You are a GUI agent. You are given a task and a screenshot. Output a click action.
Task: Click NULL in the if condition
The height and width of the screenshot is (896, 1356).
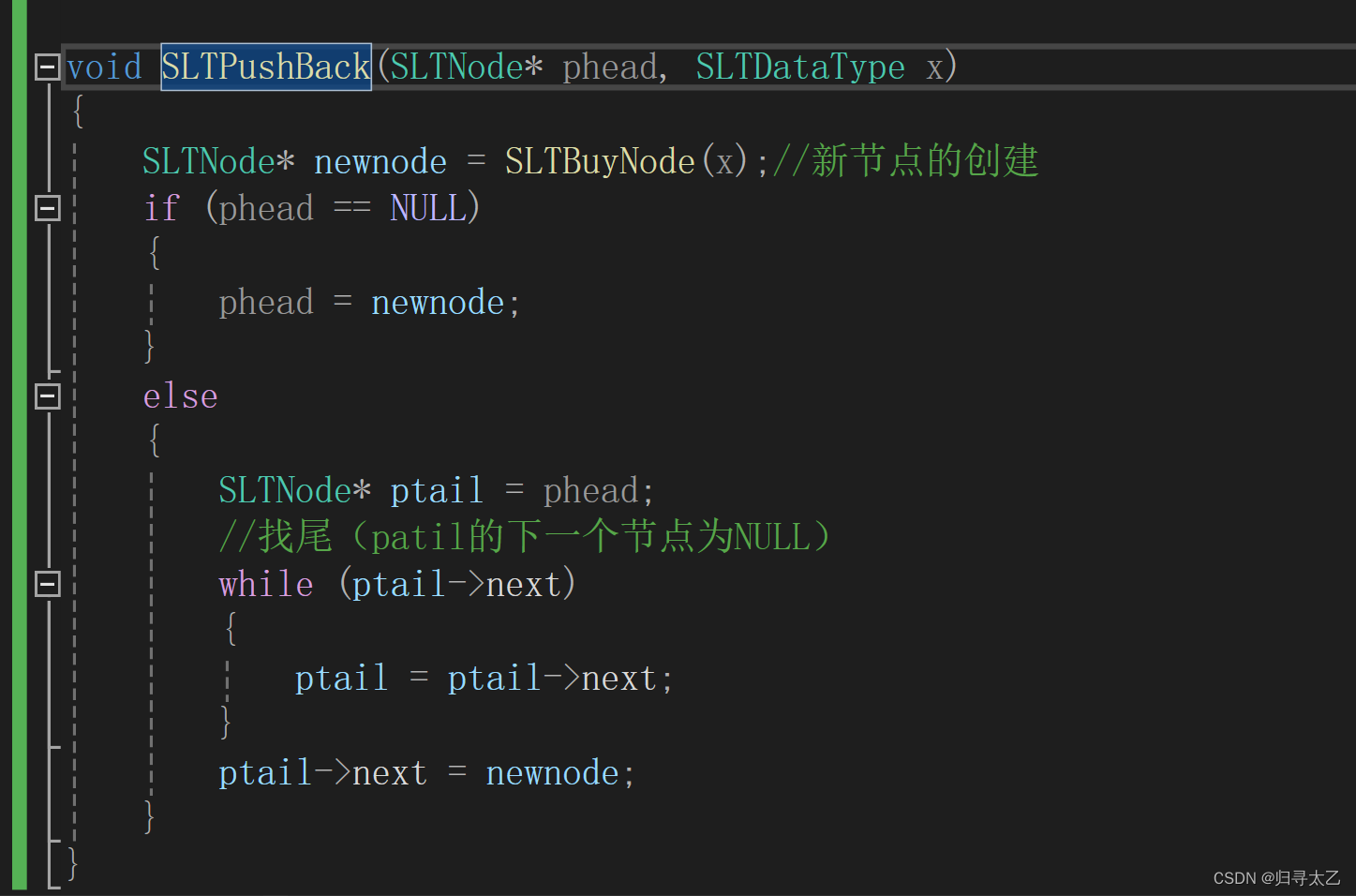tap(427, 208)
